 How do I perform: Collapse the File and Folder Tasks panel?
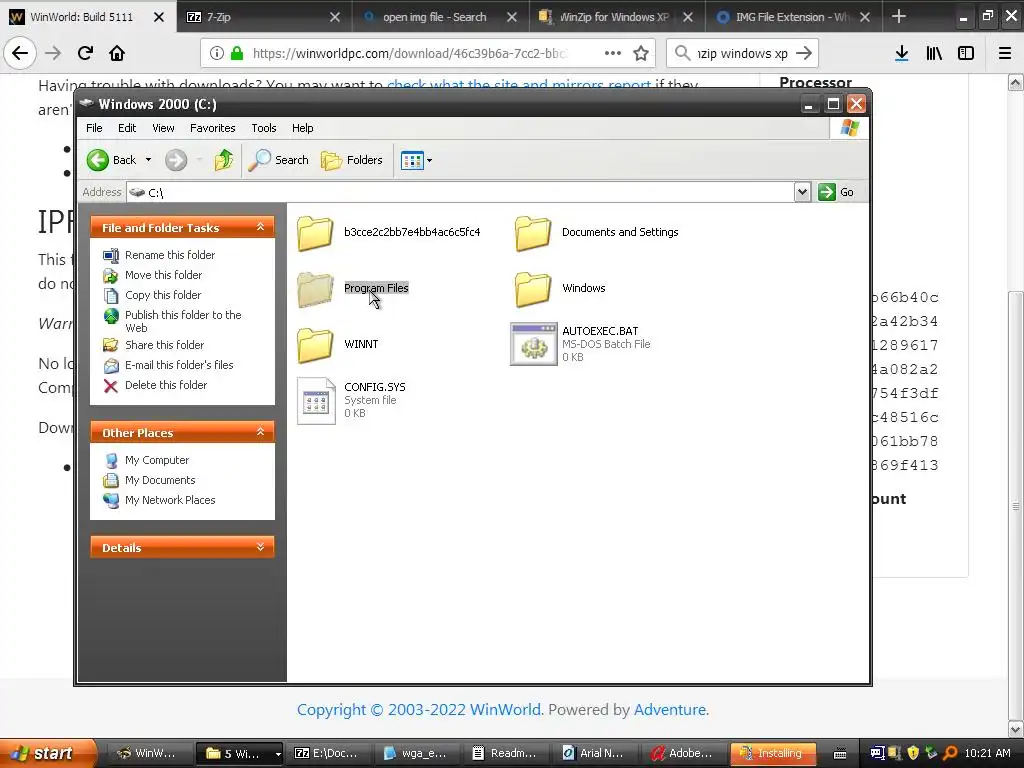[260, 227]
